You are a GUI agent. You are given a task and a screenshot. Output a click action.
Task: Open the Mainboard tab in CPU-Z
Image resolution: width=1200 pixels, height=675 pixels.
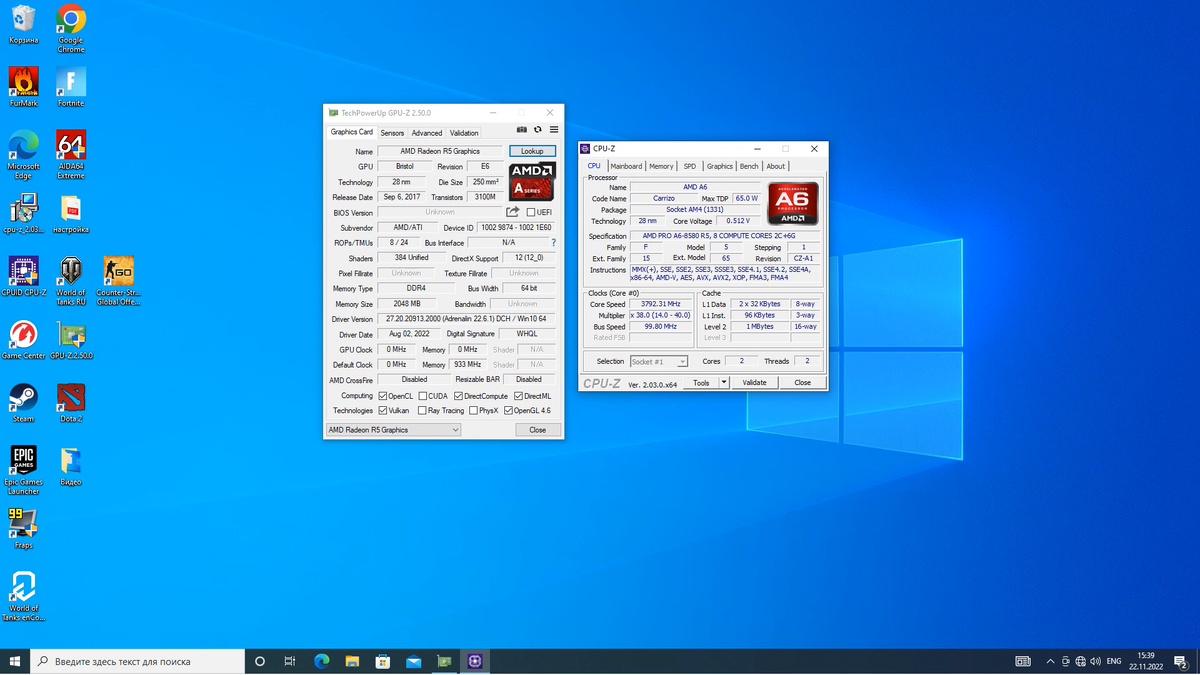pos(626,166)
